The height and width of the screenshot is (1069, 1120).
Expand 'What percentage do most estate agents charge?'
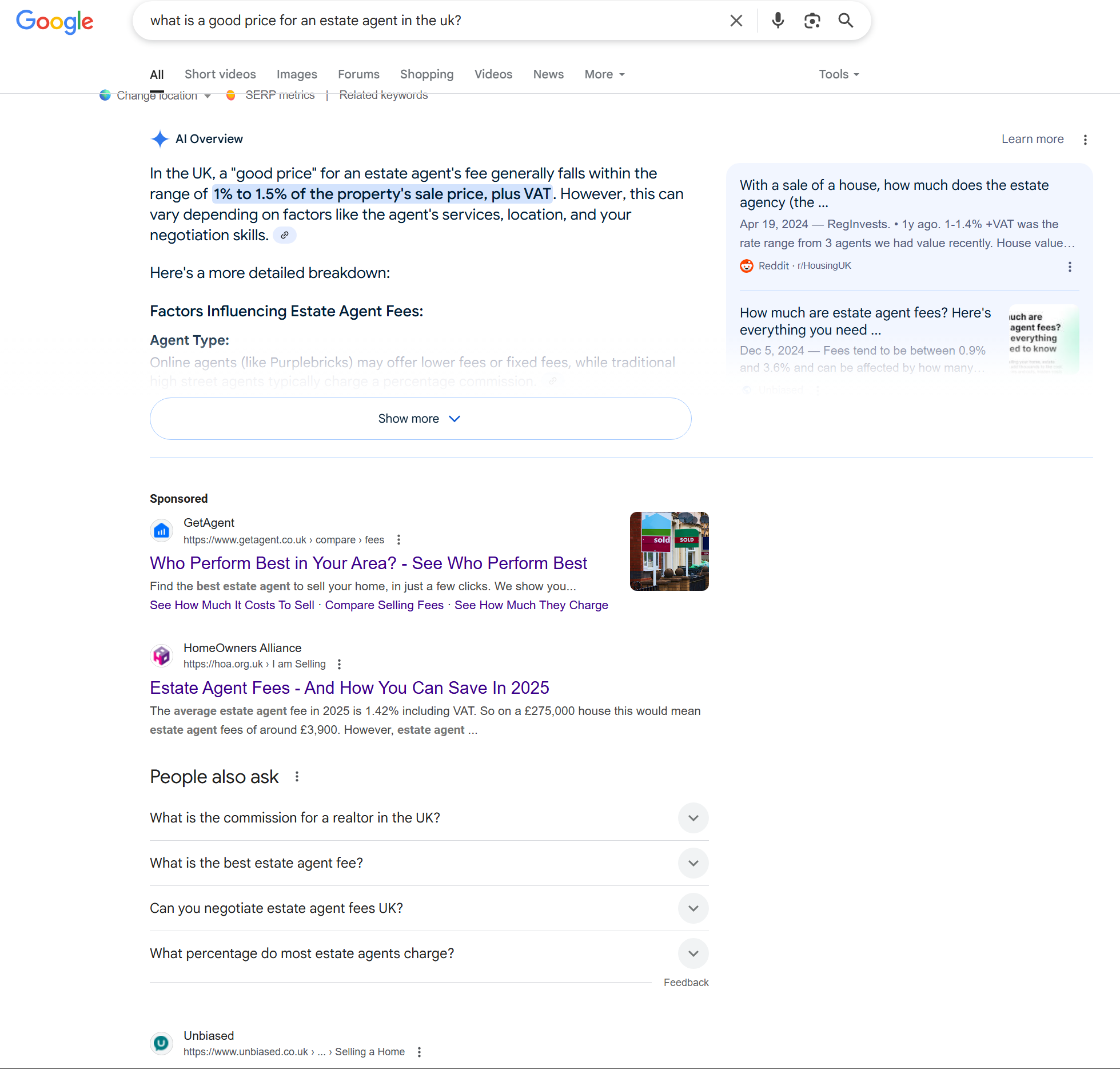tap(429, 953)
